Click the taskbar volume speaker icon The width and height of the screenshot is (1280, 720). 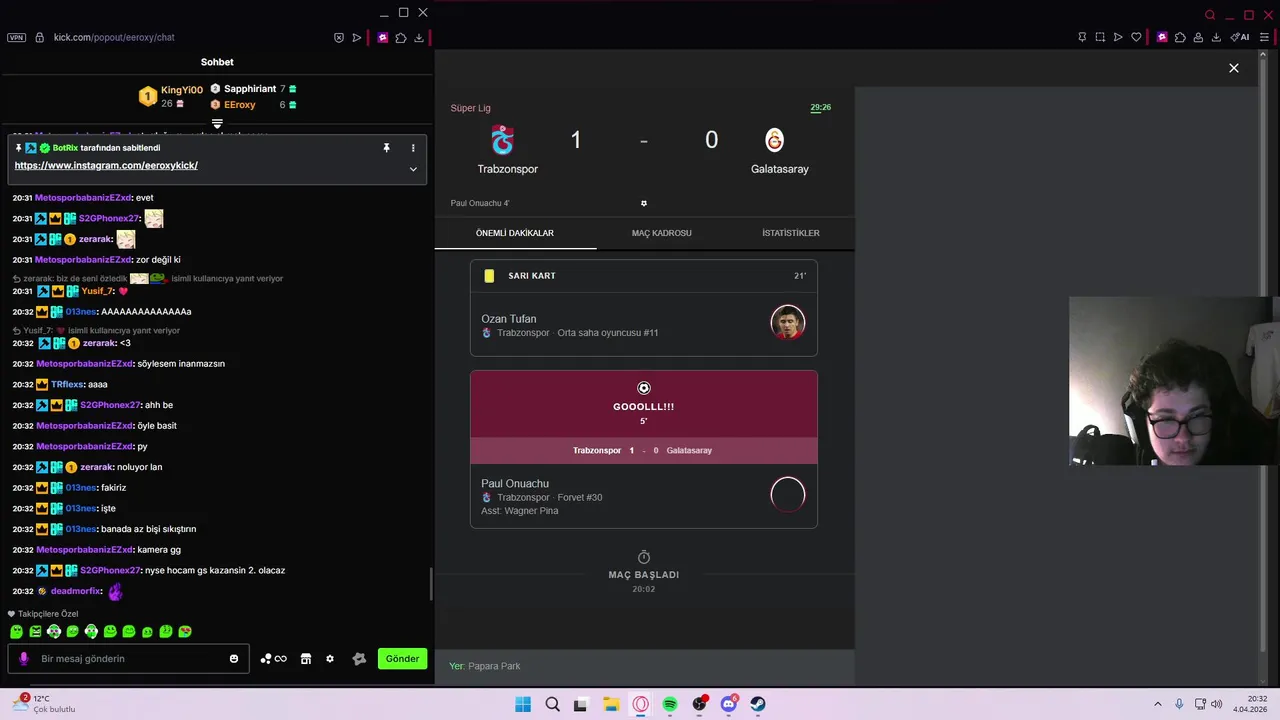tap(1217, 704)
